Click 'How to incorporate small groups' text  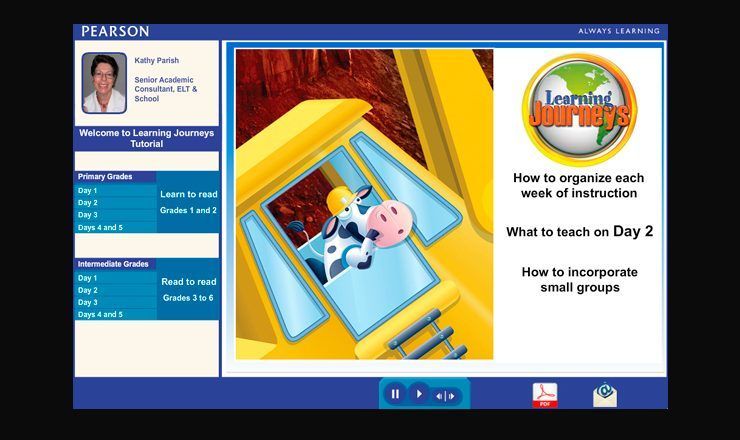pos(580,279)
